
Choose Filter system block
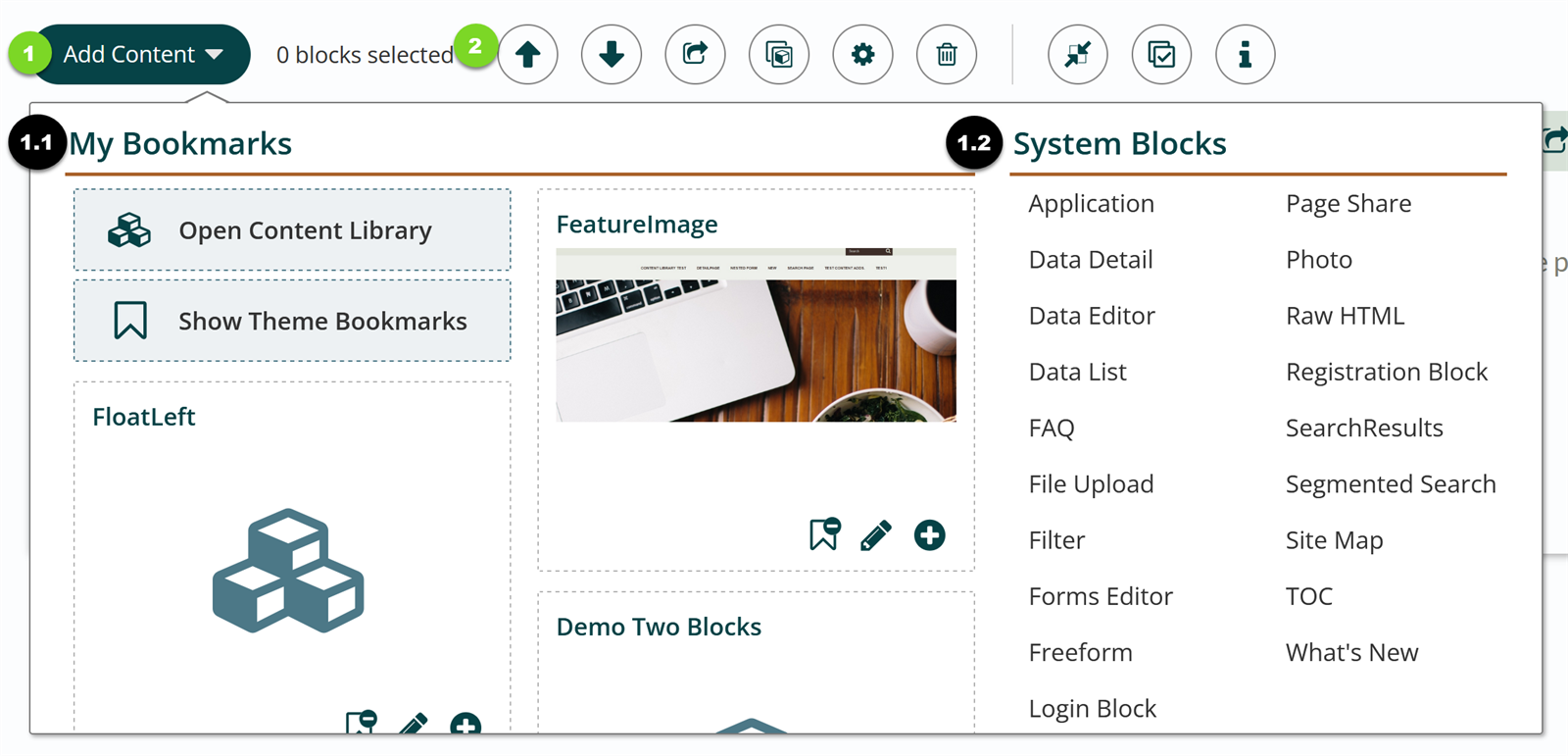[1056, 540]
